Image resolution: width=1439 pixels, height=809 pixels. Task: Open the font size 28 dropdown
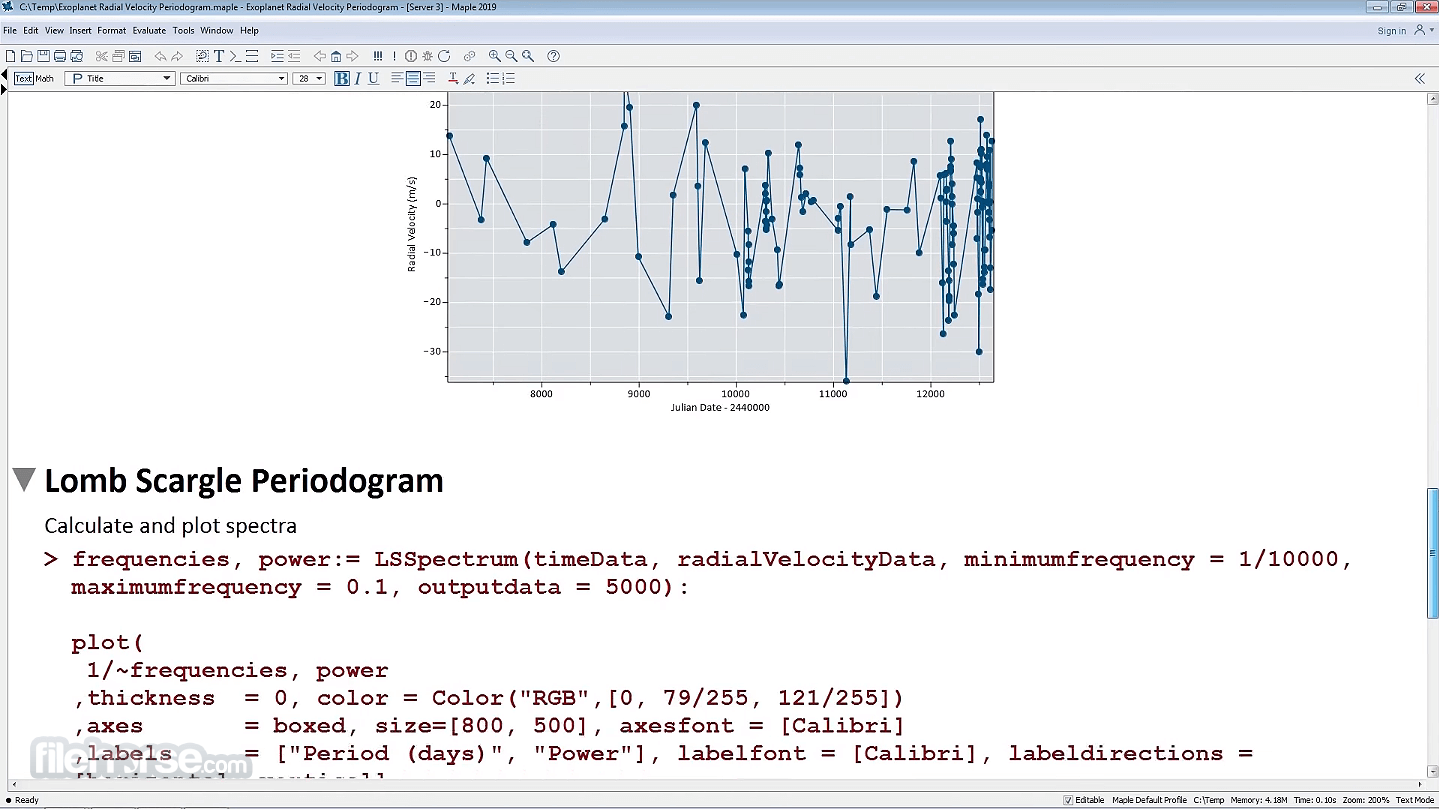[309, 78]
